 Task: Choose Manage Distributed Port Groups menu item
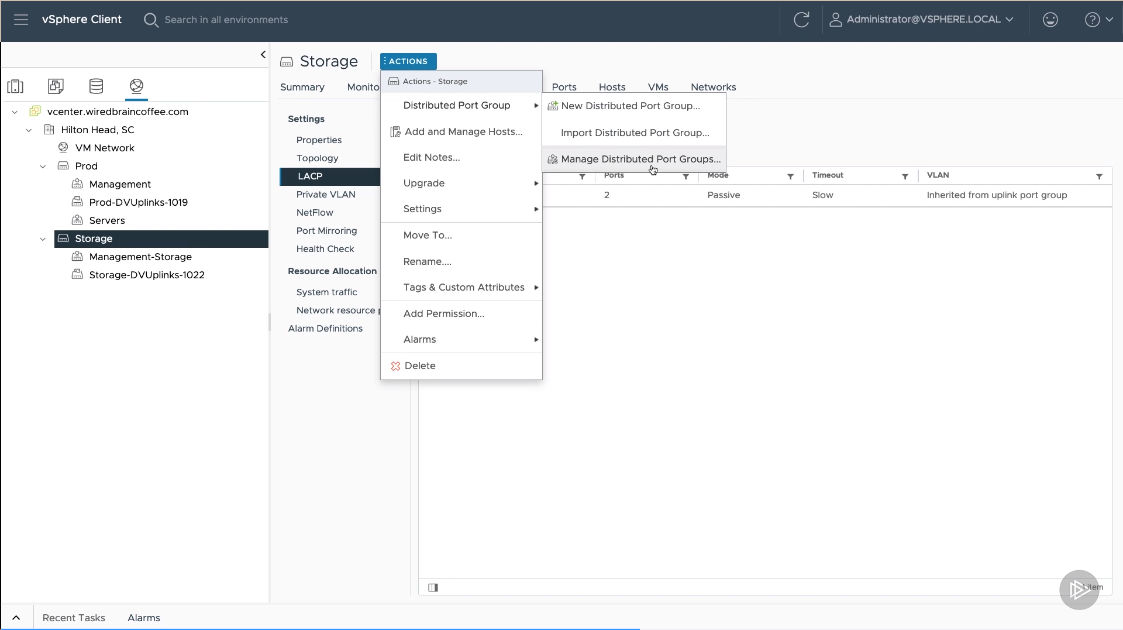640,159
